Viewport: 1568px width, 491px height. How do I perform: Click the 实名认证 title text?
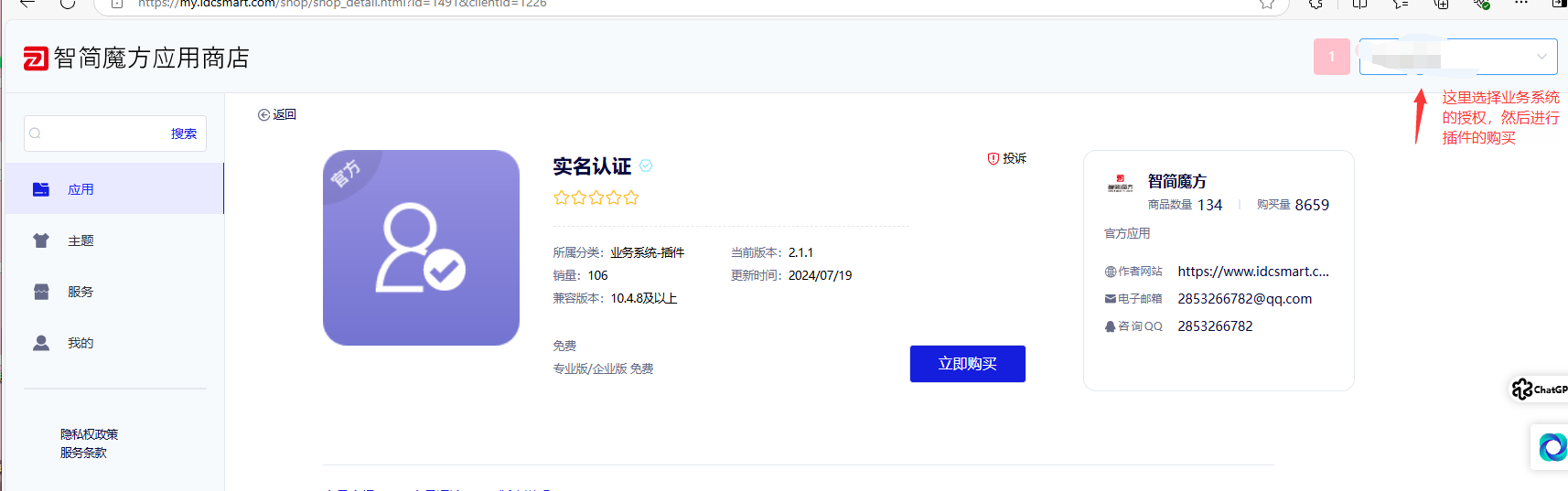pyautogui.click(x=592, y=166)
